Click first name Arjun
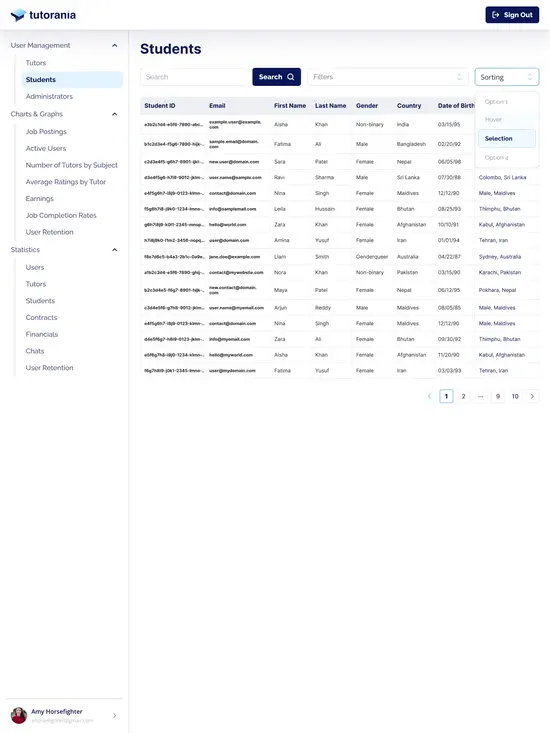The image size is (550, 733). pos(280,308)
